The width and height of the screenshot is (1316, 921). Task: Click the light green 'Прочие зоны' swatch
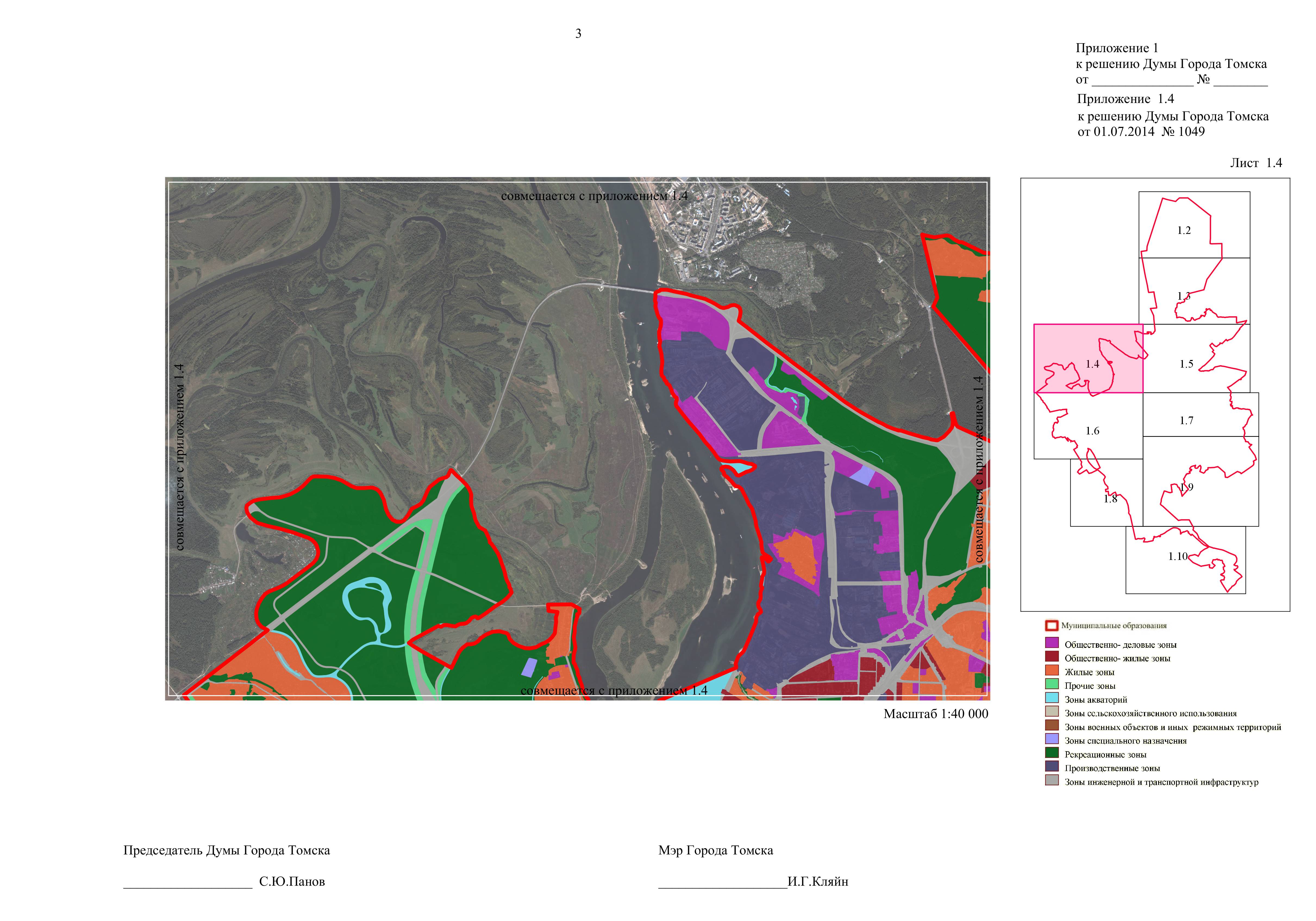click(x=1052, y=684)
